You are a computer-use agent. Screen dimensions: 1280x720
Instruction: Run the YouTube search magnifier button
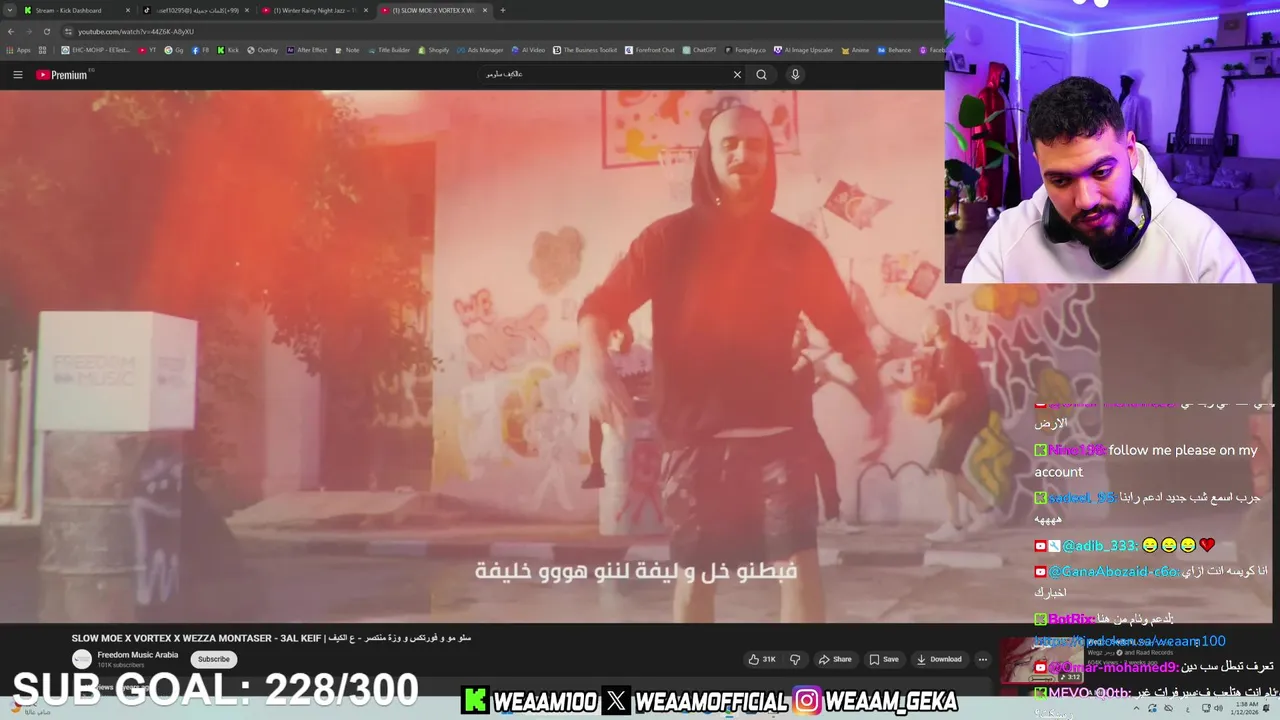762,74
